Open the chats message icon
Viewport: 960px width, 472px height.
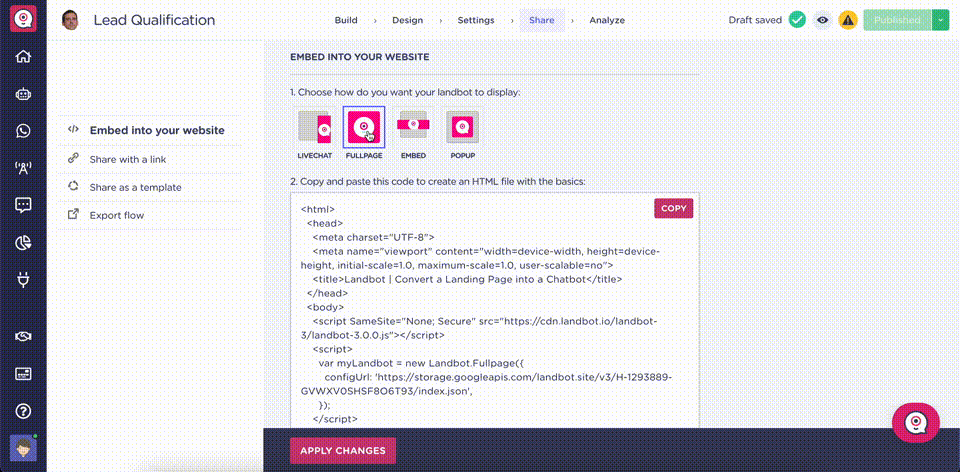23,205
